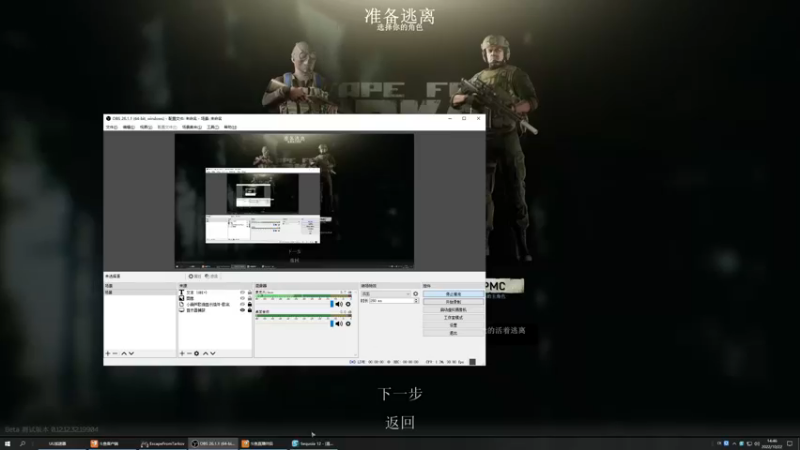Screen dimensions: 800x450
Task: Open the lower mixer channel gear settings
Action: point(348,323)
